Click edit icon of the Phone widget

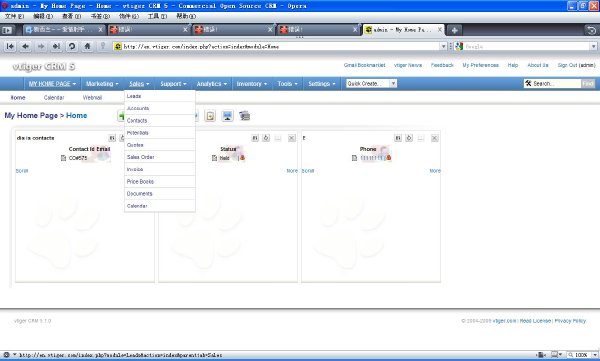[x=398, y=138]
